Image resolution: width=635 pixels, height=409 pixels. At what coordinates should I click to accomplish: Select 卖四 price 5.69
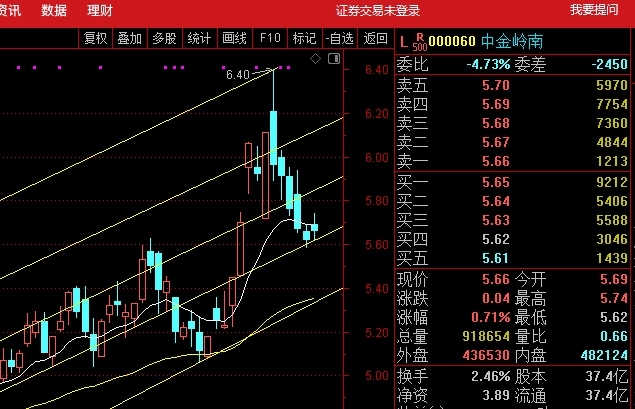(496, 104)
